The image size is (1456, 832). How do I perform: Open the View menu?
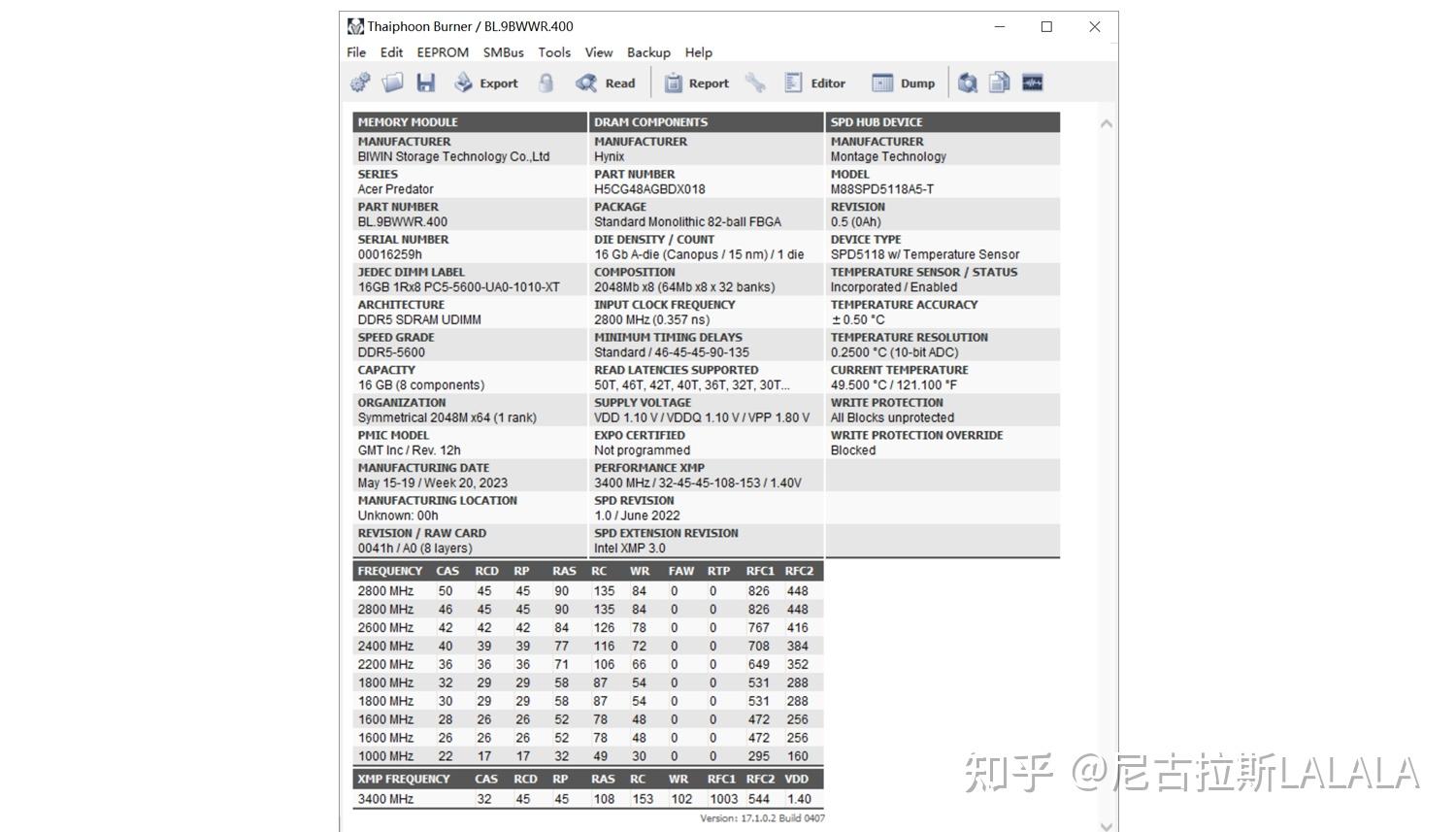[x=599, y=52]
